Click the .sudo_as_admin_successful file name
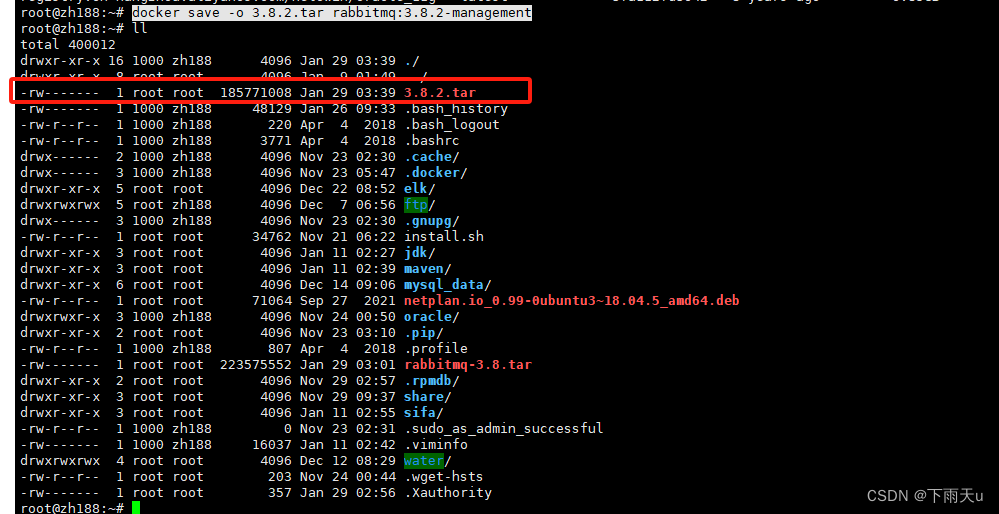 pos(503,429)
